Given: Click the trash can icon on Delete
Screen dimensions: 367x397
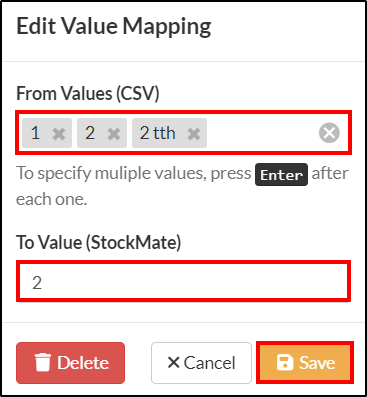Looking at the screenshot, I should click(43, 363).
